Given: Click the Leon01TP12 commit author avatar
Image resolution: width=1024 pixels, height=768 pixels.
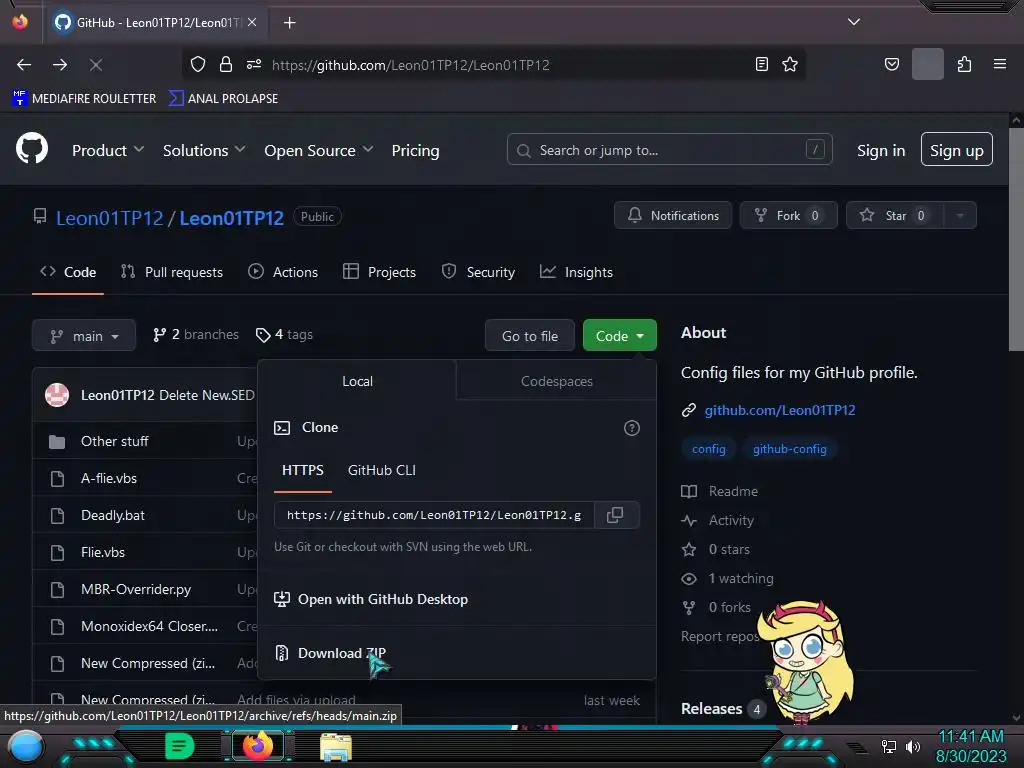Looking at the screenshot, I should 57,394.
